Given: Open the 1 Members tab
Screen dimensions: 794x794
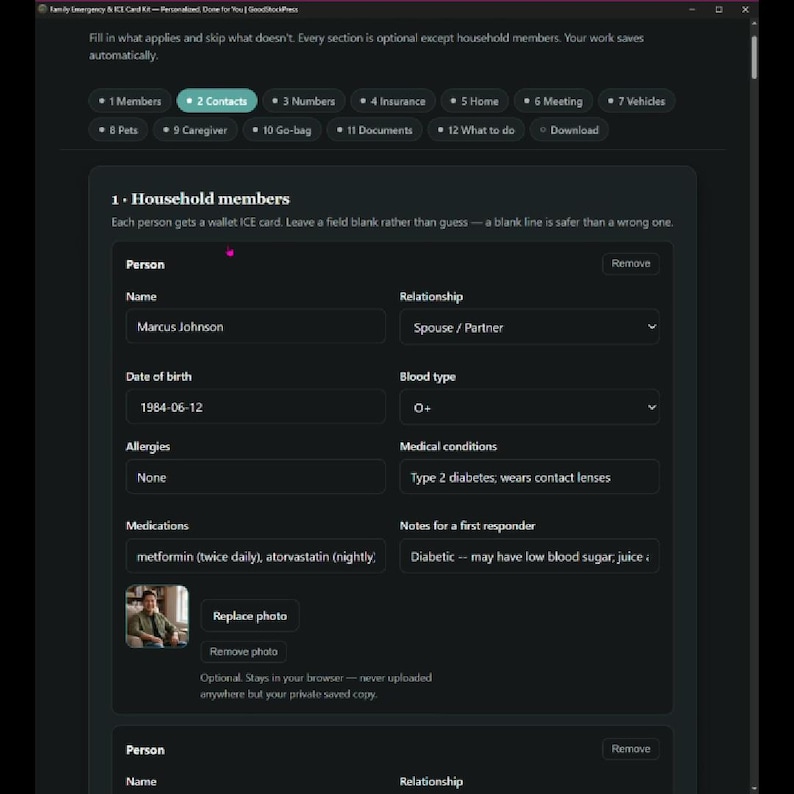Looking at the screenshot, I should pyautogui.click(x=130, y=101).
